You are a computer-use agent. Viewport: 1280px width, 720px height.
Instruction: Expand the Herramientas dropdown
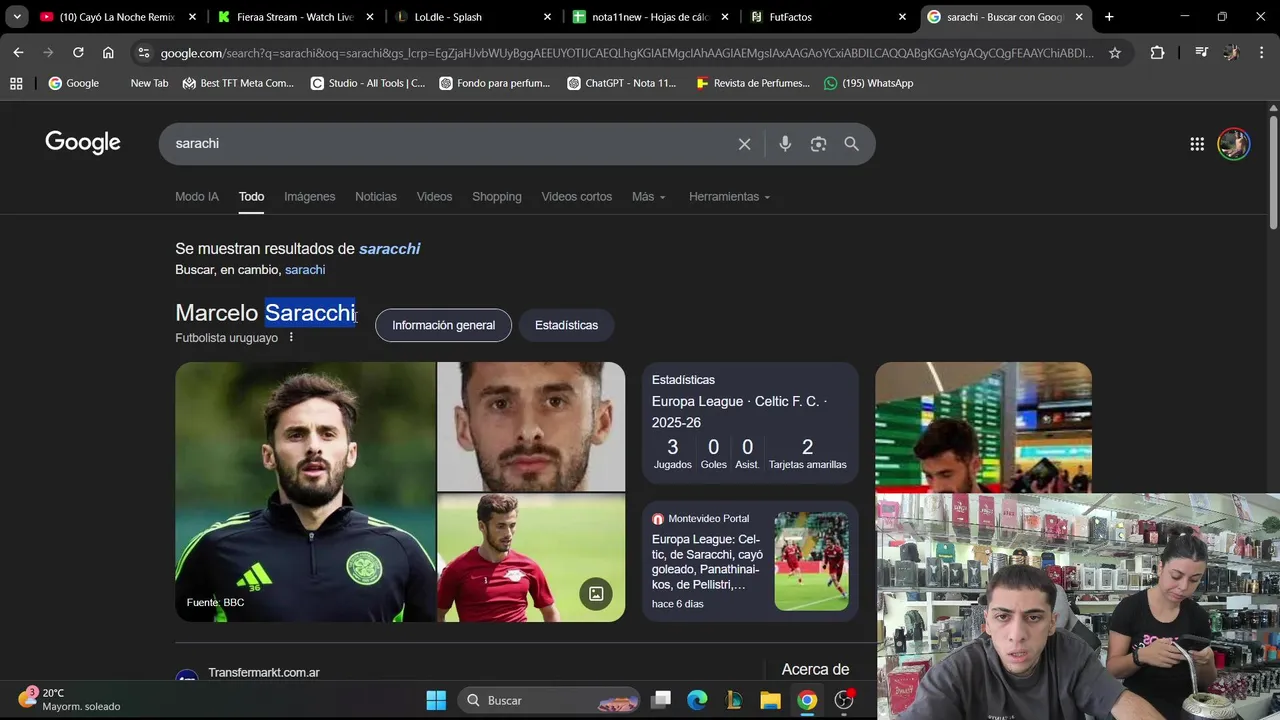pyautogui.click(x=729, y=197)
